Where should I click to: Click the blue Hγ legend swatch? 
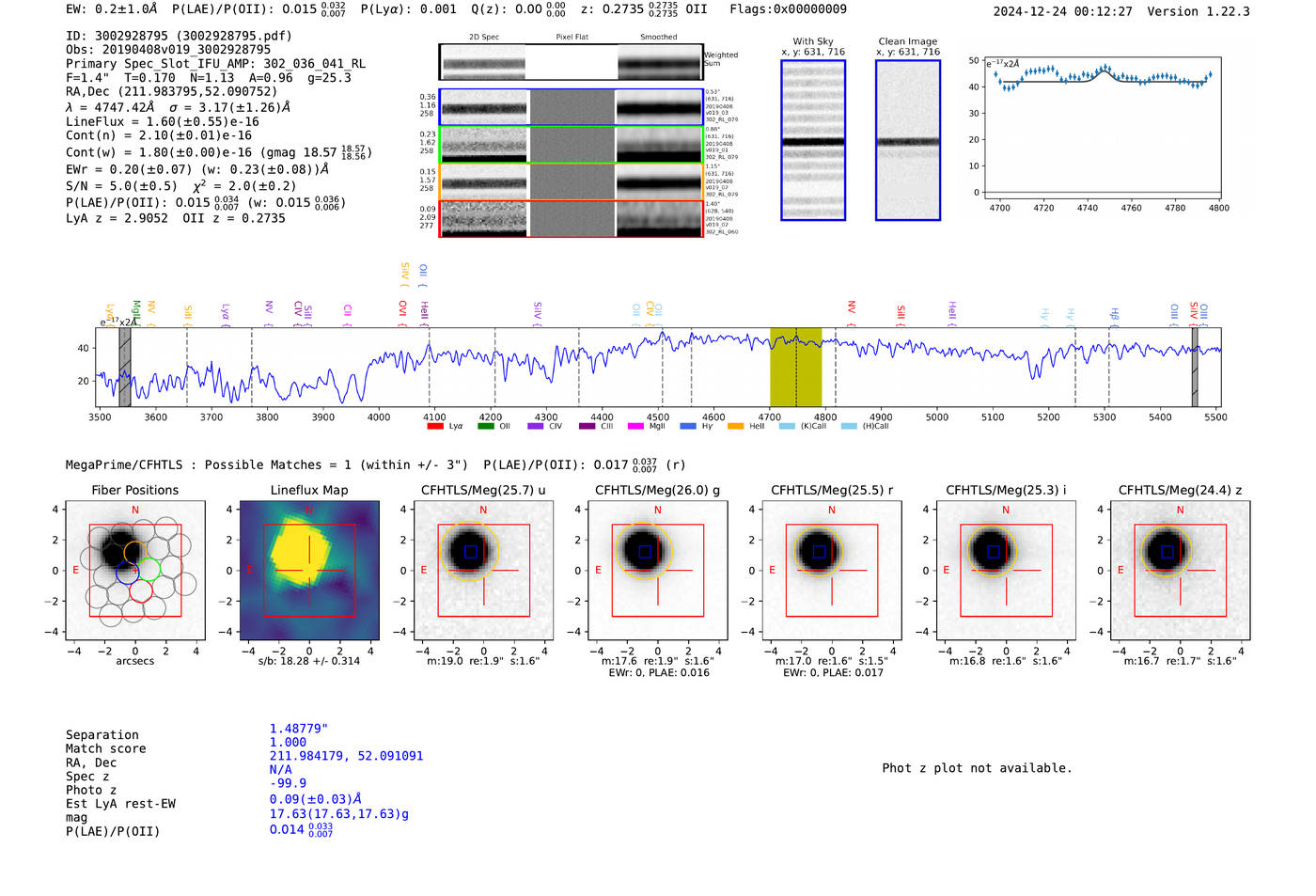coord(688,426)
